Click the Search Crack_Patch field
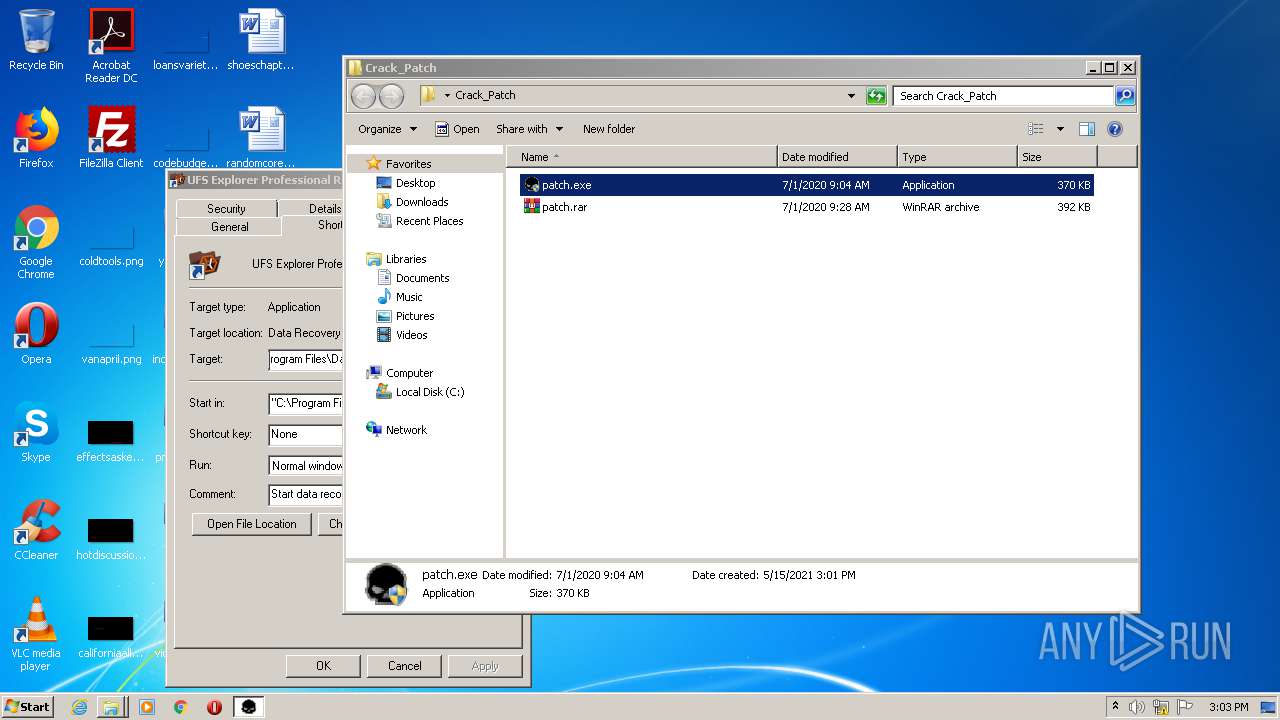Viewport: 1280px width, 720px height. (x=1003, y=96)
